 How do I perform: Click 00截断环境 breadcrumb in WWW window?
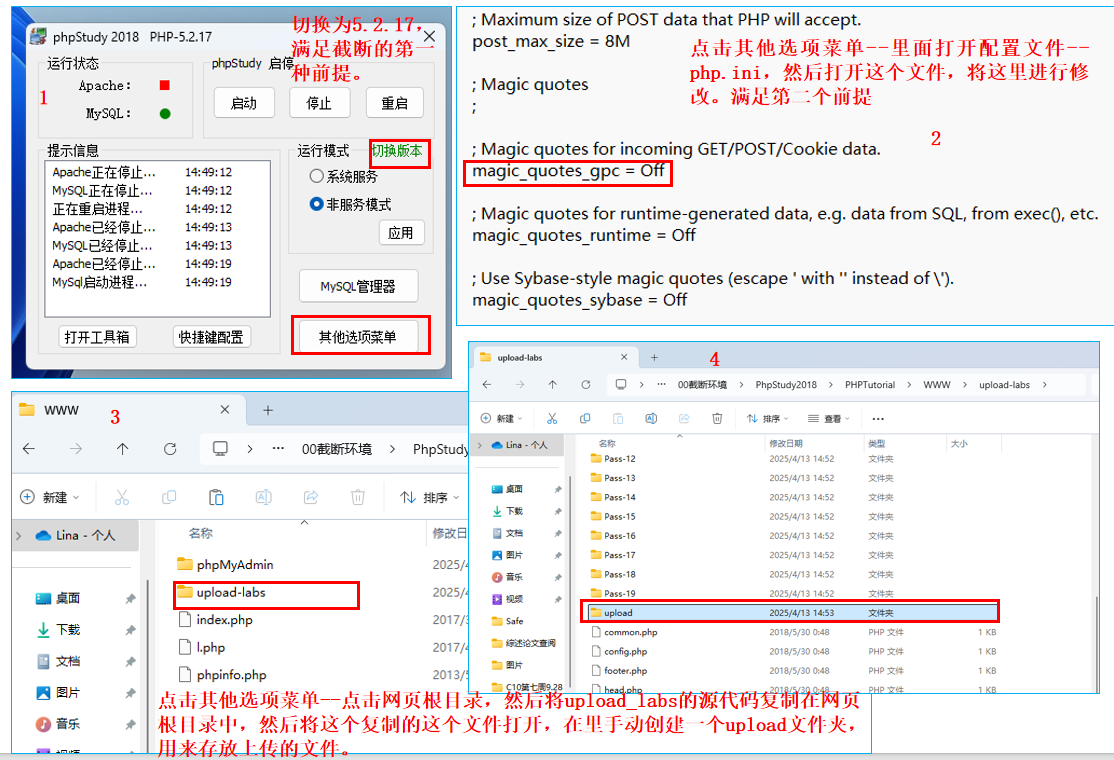(337, 449)
